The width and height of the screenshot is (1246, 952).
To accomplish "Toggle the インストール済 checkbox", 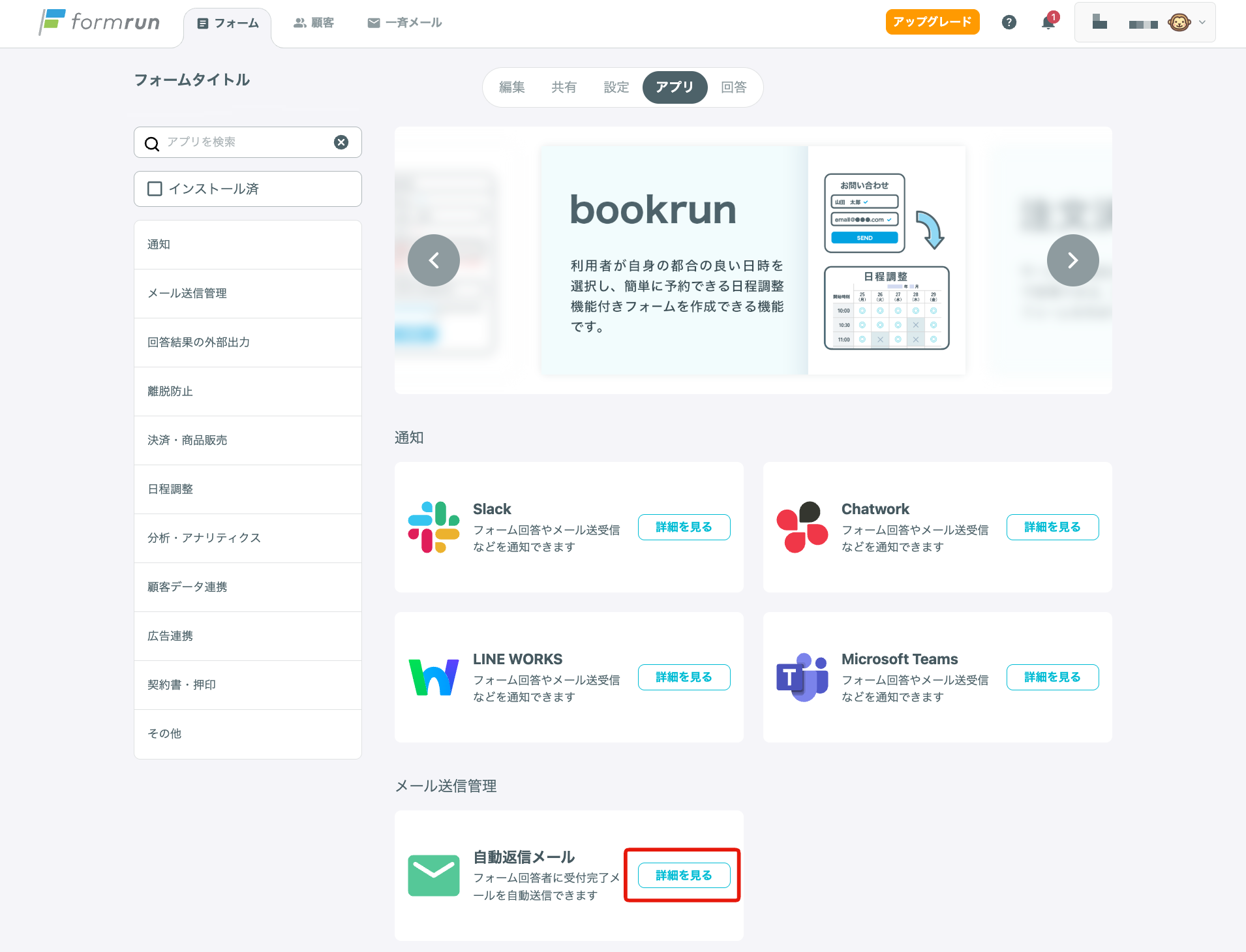I will click(x=155, y=189).
